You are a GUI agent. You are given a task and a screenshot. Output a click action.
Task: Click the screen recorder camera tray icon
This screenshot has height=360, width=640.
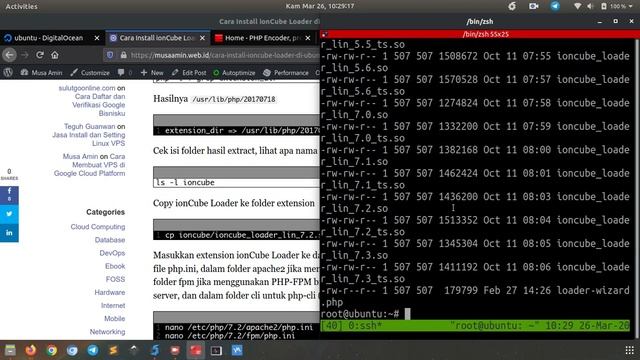point(533,6)
